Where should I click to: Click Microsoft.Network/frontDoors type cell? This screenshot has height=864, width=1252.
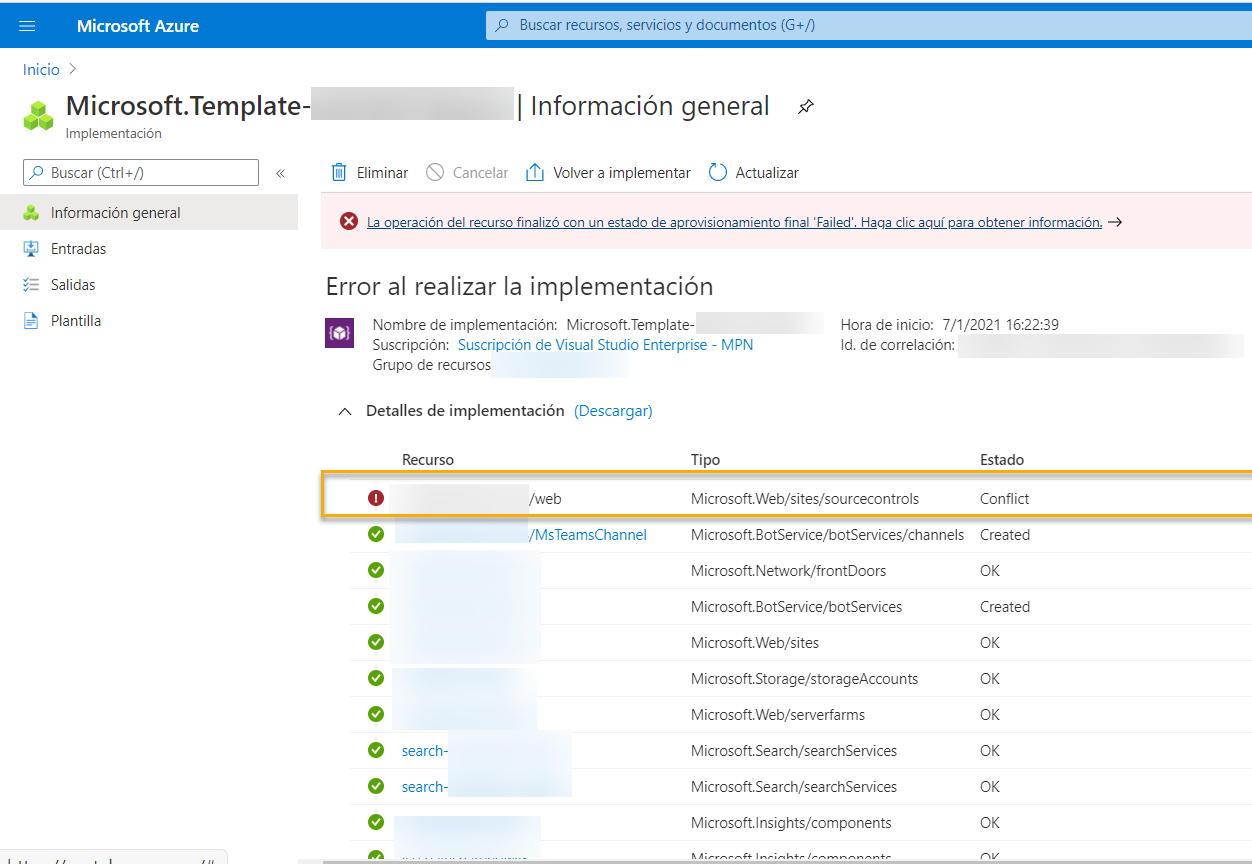(789, 571)
